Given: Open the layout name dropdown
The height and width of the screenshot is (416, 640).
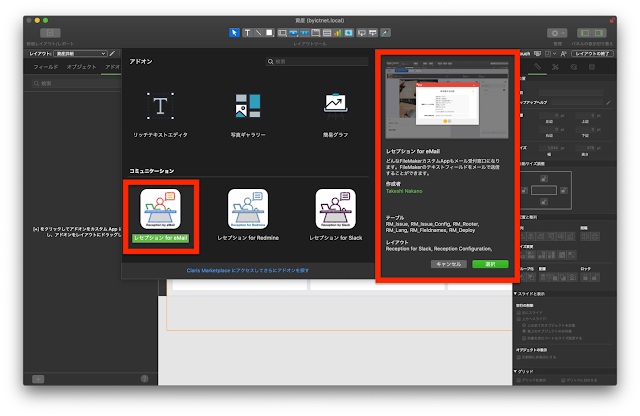Looking at the screenshot, I should pyautogui.click(x=81, y=53).
